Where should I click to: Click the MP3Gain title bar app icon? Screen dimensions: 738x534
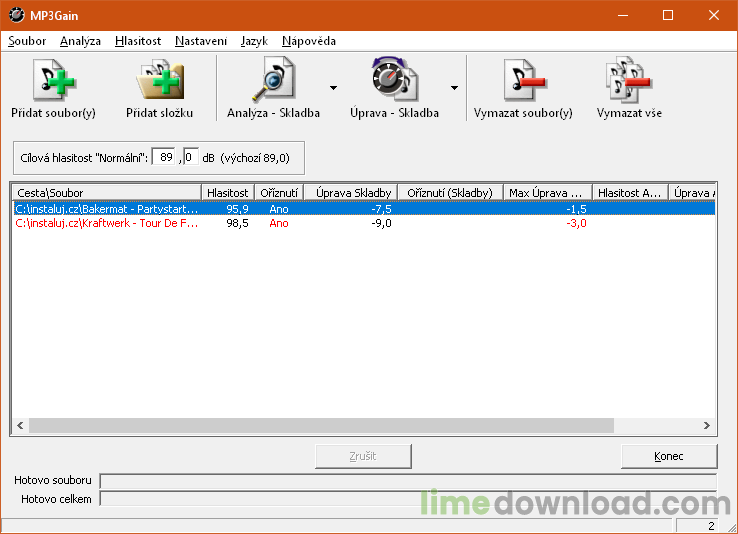(16, 15)
